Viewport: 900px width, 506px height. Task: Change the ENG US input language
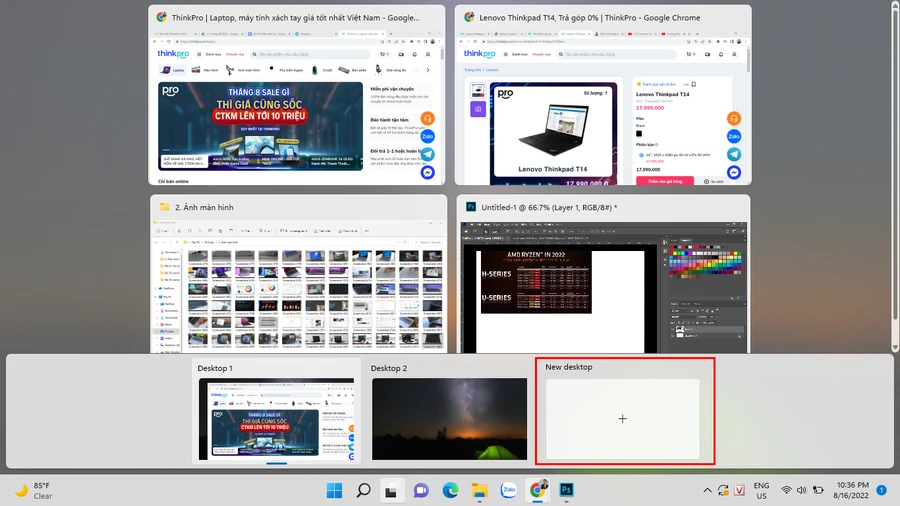click(x=761, y=491)
